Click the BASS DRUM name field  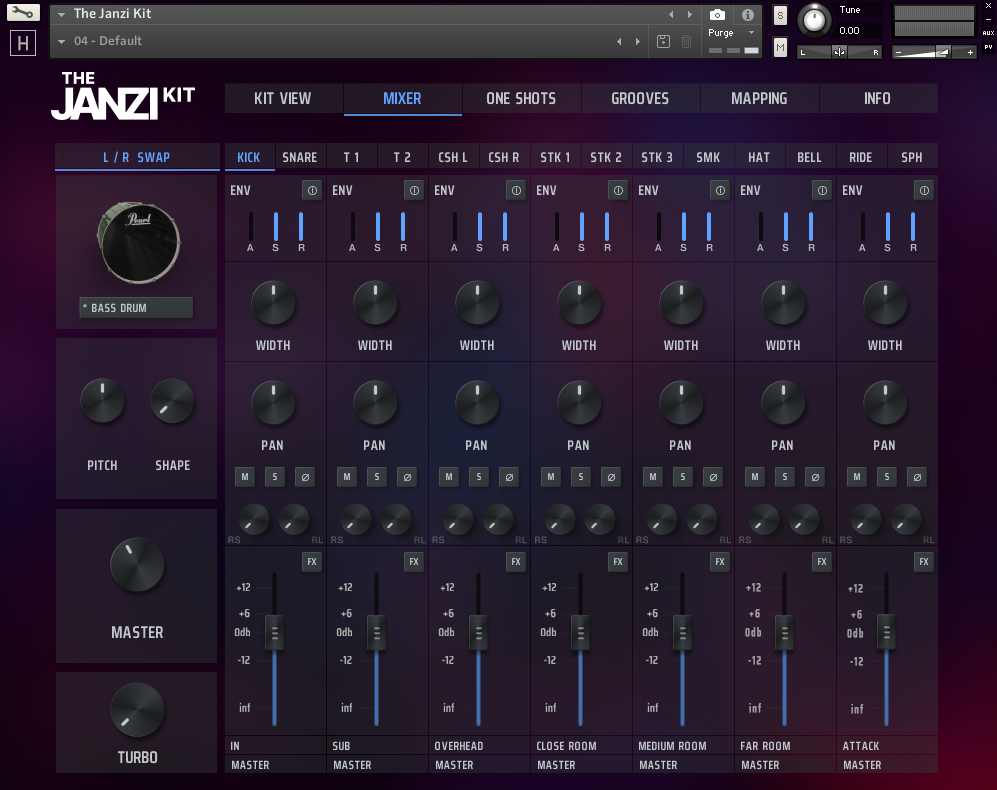[136, 308]
